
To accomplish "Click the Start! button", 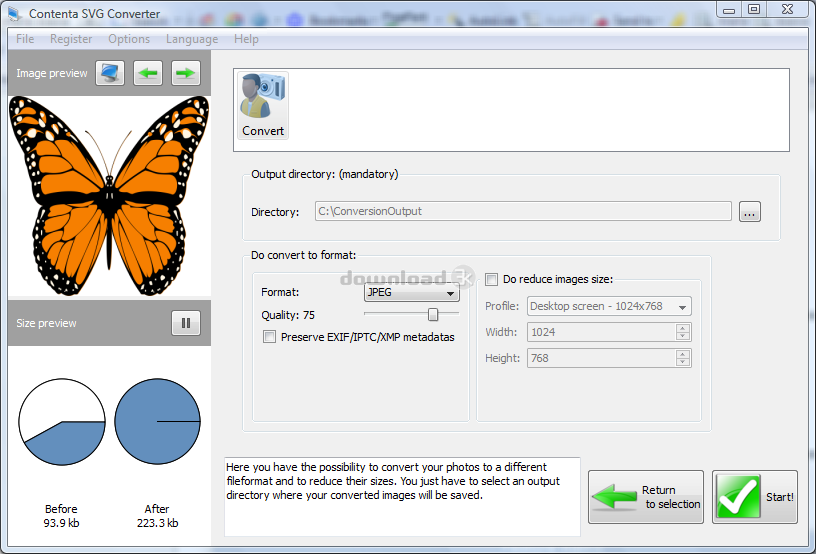I will coord(755,497).
